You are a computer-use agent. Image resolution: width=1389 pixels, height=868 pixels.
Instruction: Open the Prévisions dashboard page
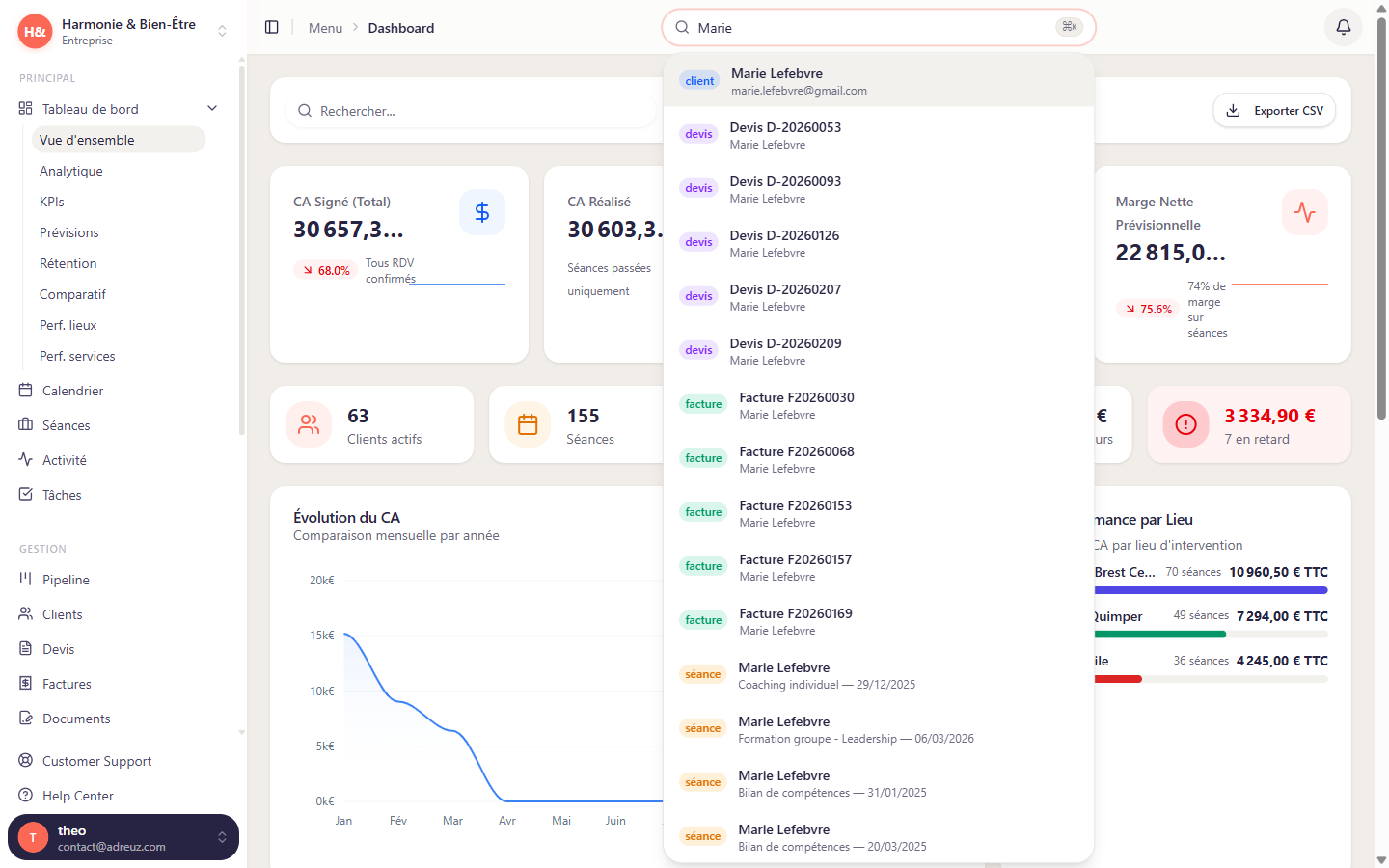(x=68, y=232)
